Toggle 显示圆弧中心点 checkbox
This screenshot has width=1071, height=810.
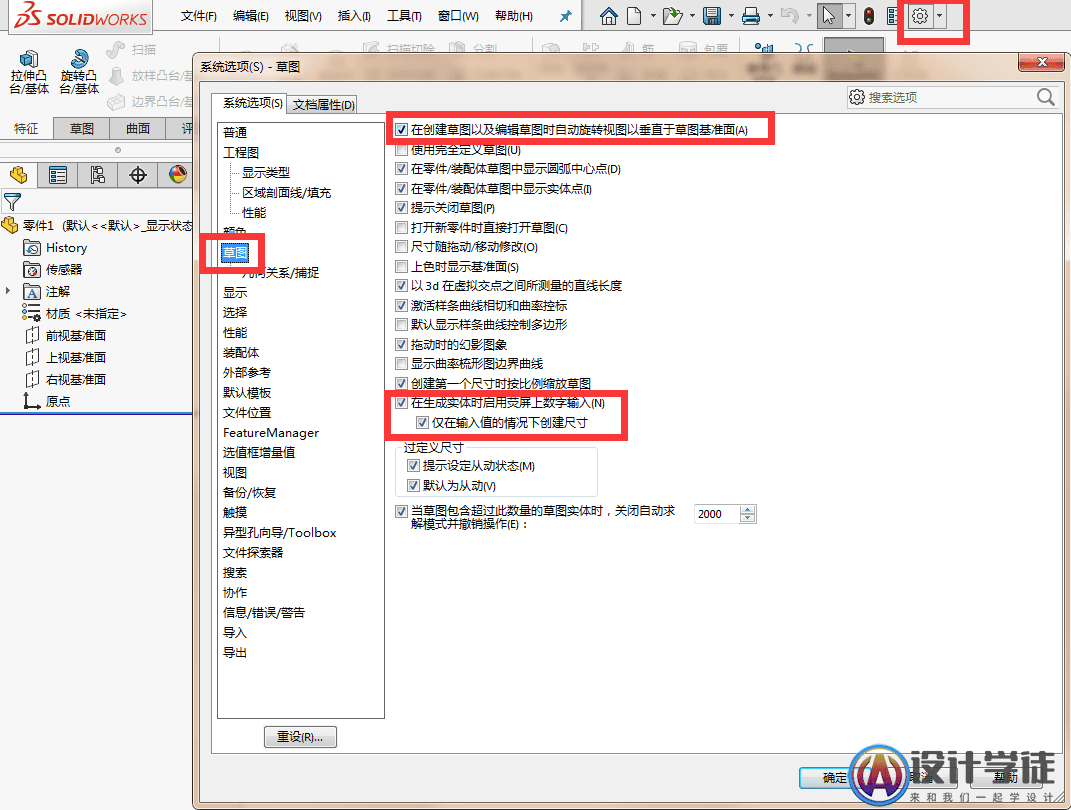[x=402, y=169]
